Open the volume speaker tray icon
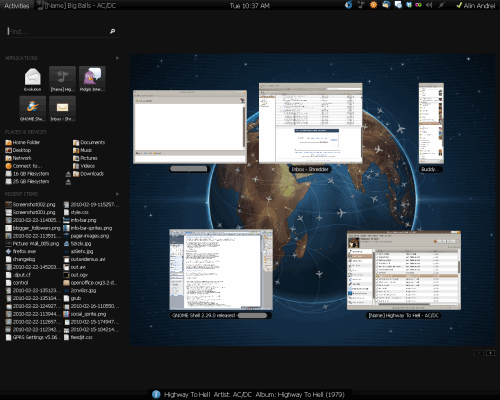Image resolution: width=500 pixels, height=400 pixels. [429, 5]
